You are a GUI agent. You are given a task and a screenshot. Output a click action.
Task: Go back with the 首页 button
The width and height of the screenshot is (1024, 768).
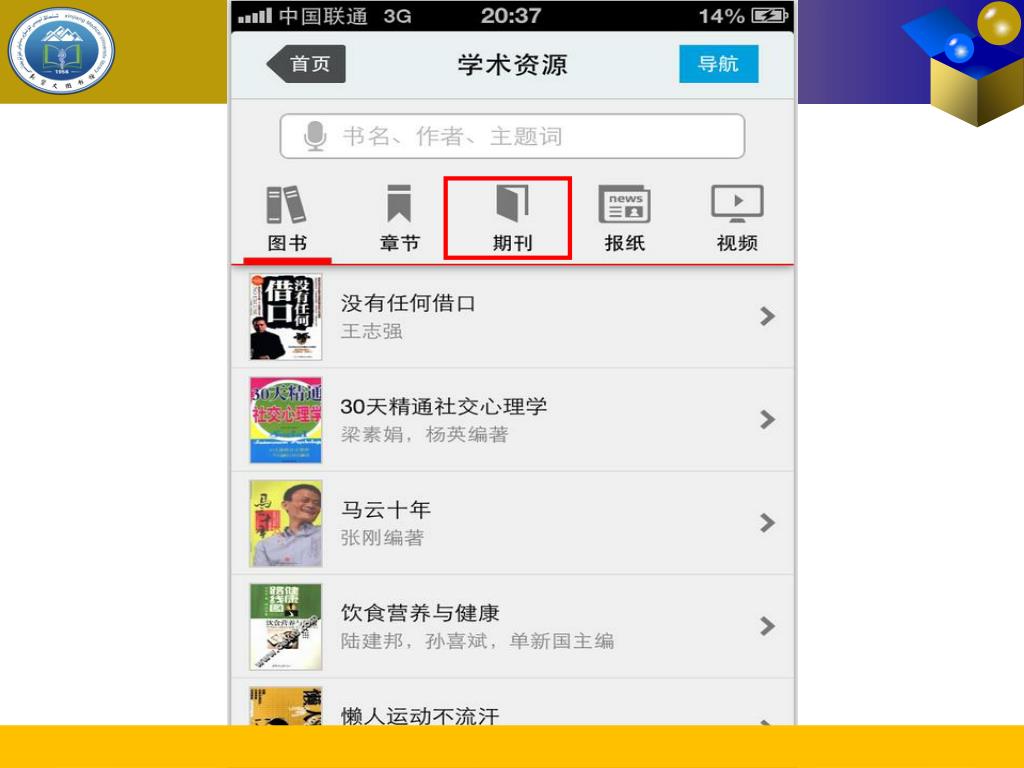pyautogui.click(x=306, y=64)
